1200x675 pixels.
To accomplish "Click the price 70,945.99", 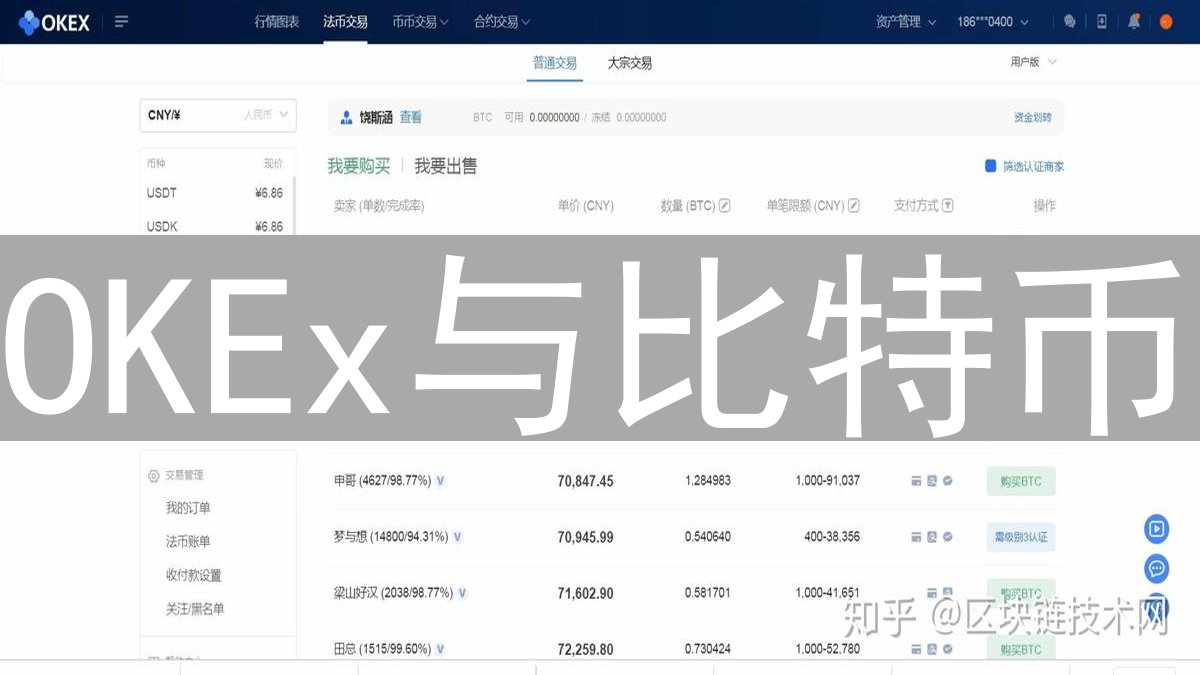I will (585, 537).
